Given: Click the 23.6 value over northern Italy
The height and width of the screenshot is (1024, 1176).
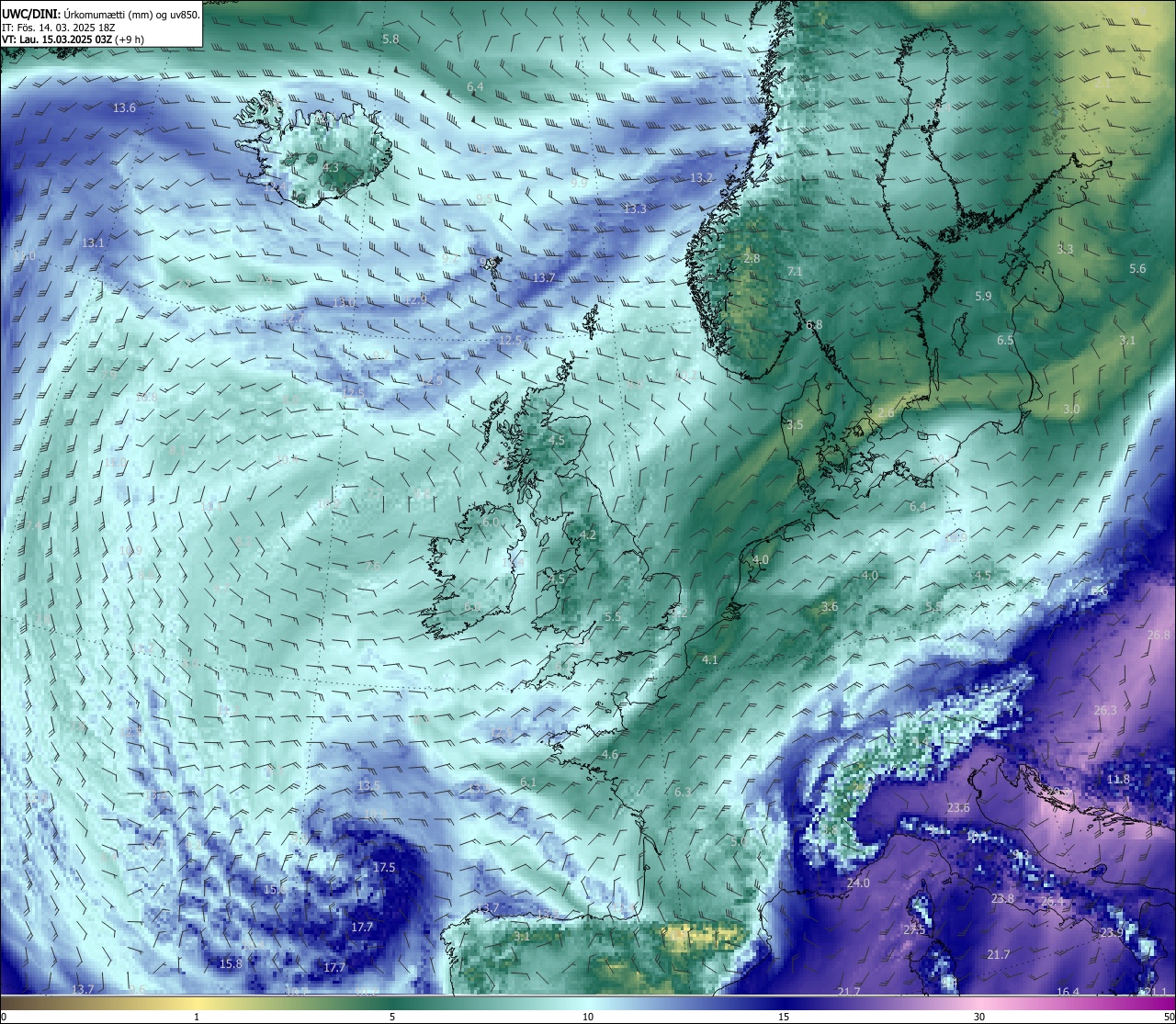Looking at the screenshot, I should [958, 808].
